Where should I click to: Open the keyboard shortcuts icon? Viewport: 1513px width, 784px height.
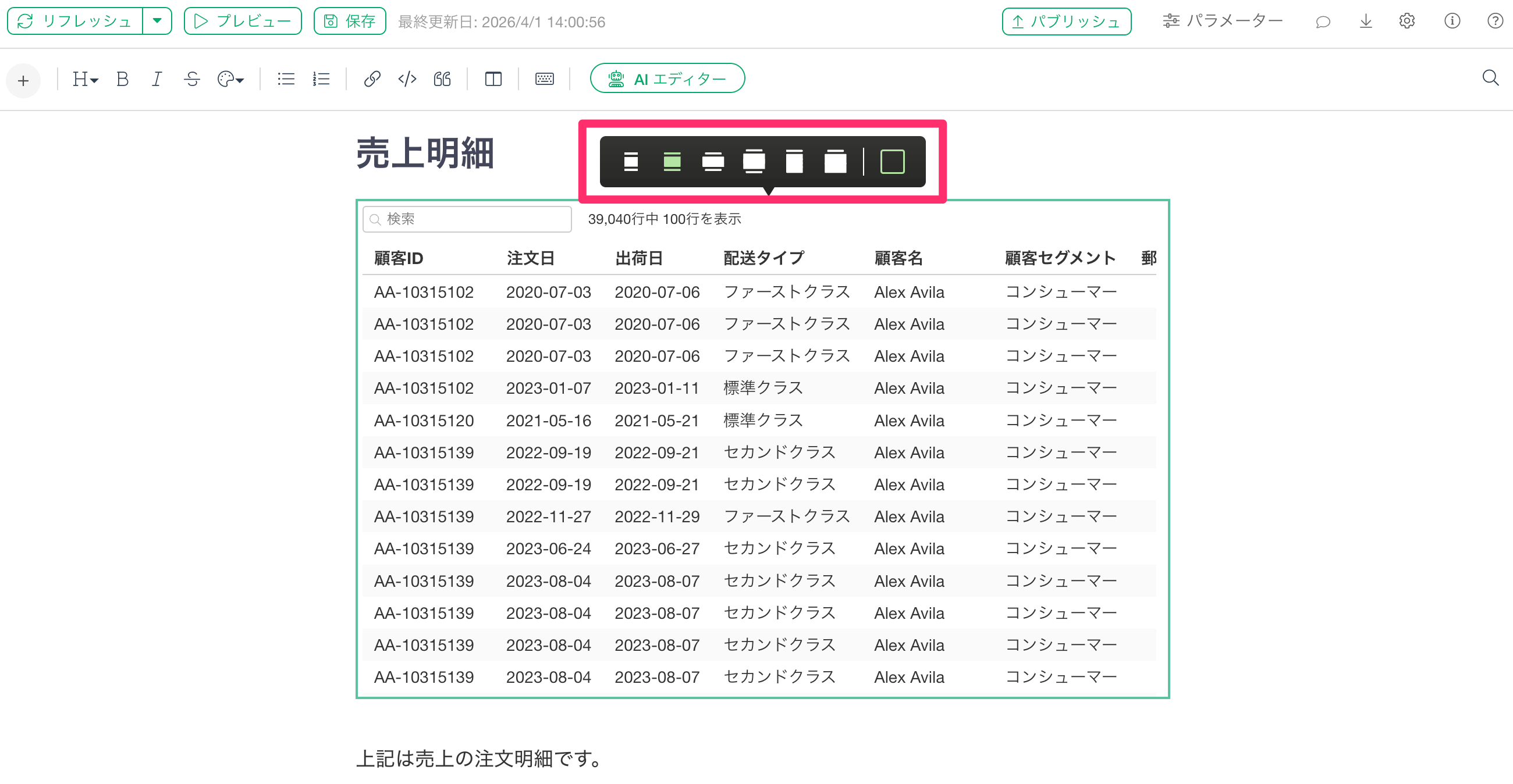pyautogui.click(x=544, y=79)
